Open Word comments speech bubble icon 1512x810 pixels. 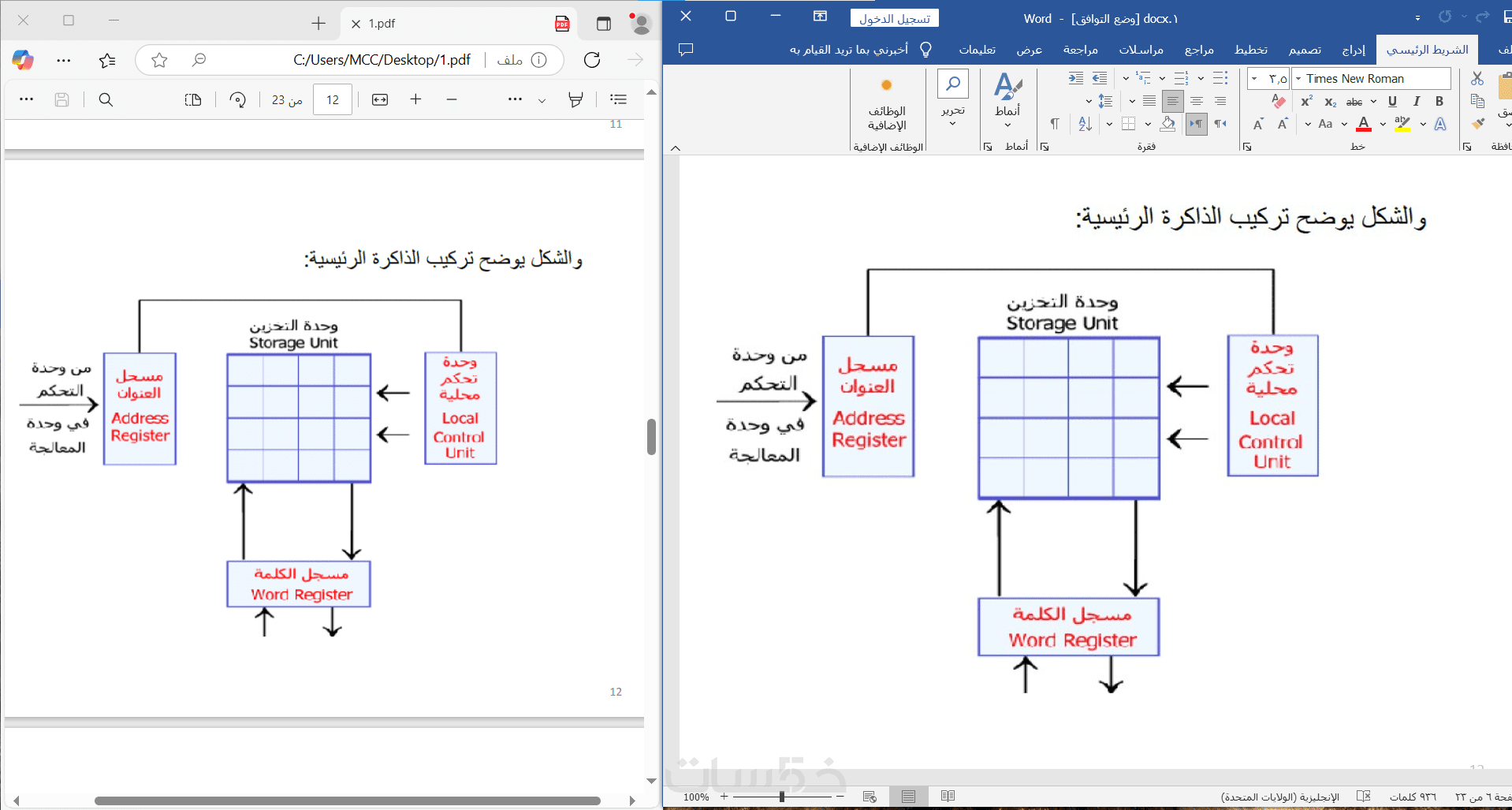686,50
